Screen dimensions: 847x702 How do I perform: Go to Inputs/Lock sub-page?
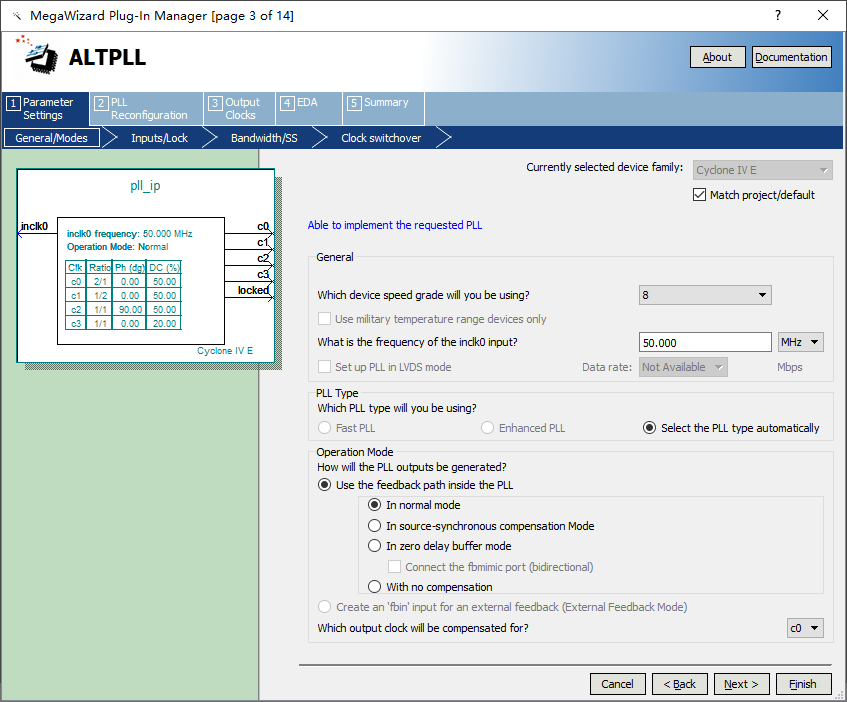click(159, 138)
